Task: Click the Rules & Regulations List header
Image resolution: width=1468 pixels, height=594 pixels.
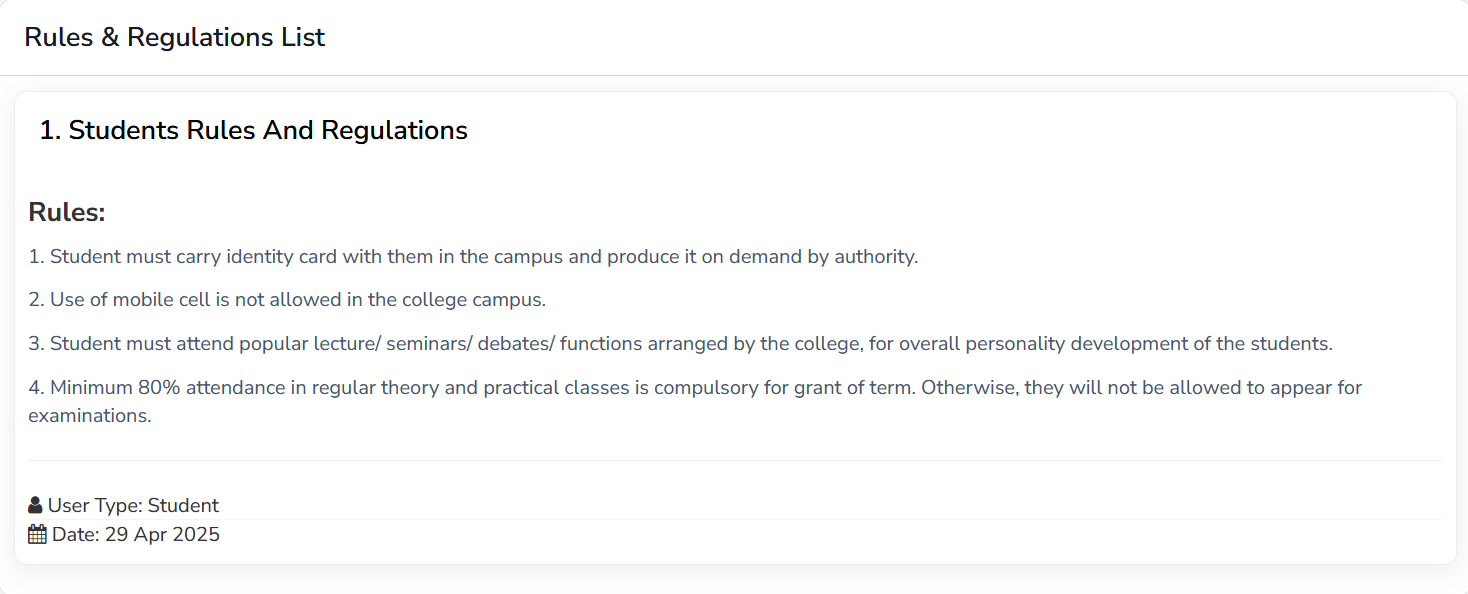Action: (174, 37)
